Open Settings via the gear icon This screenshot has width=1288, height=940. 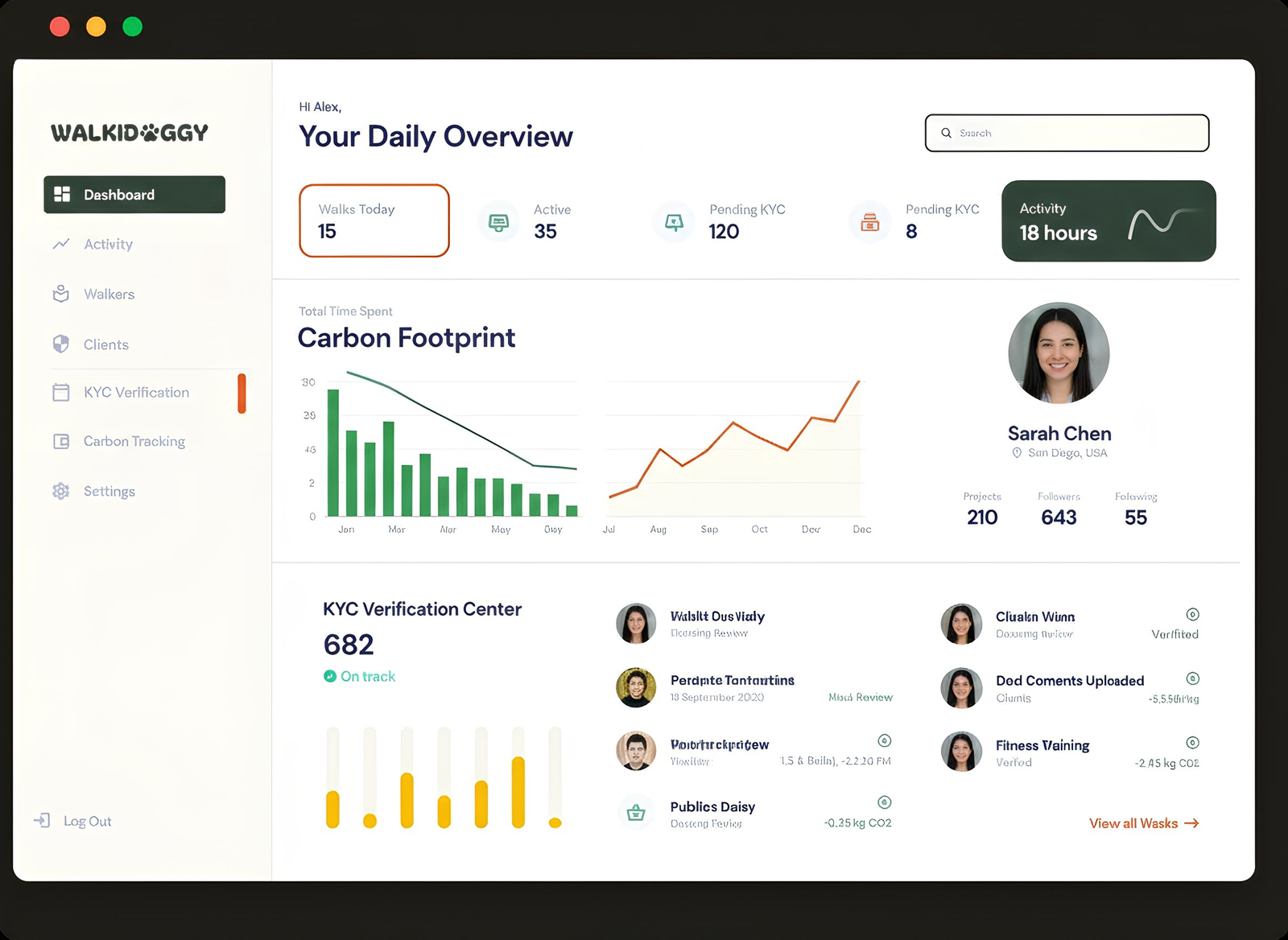coord(61,491)
